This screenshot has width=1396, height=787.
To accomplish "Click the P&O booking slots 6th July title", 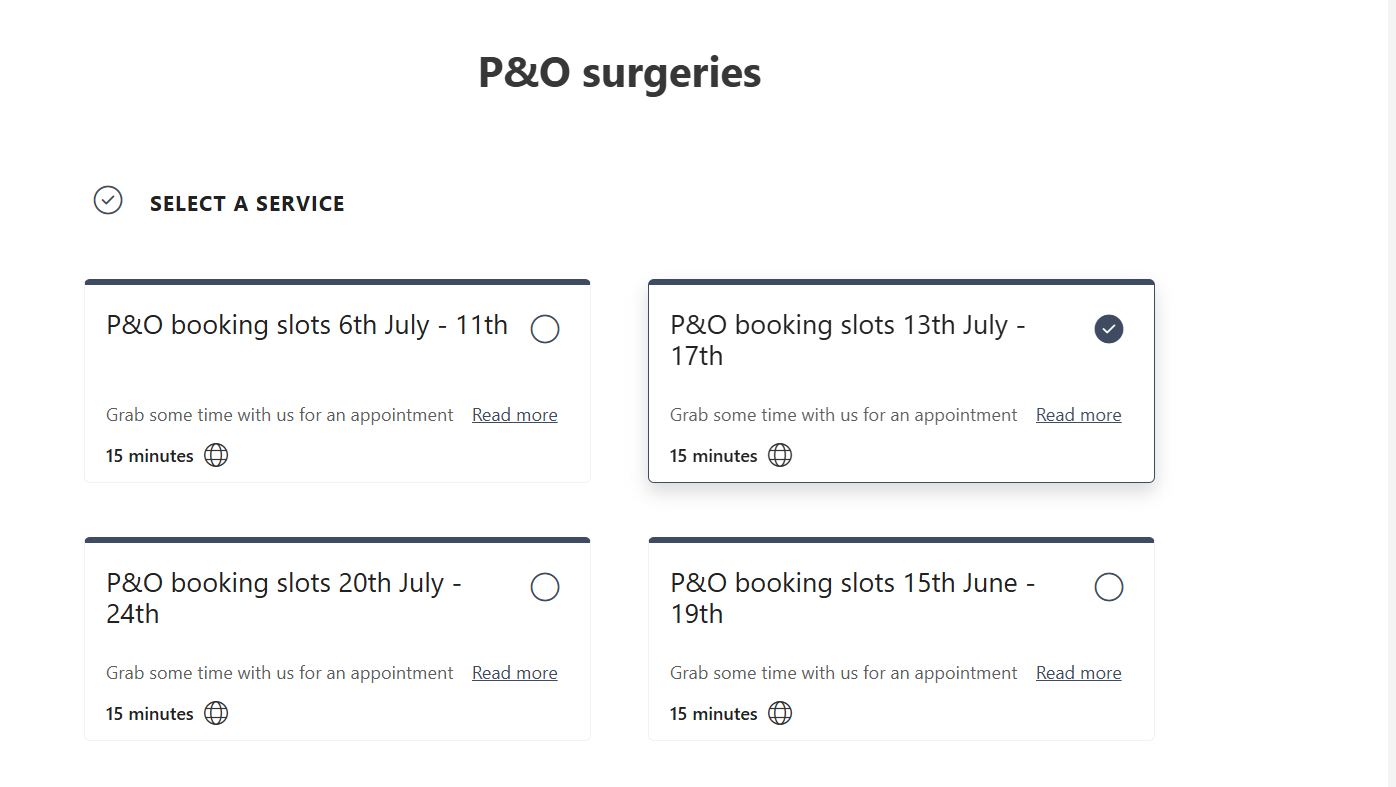I will (x=307, y=325).
